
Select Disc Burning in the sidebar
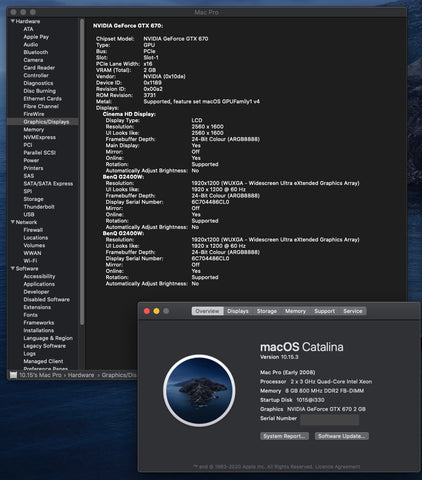[x=40, y=91]
